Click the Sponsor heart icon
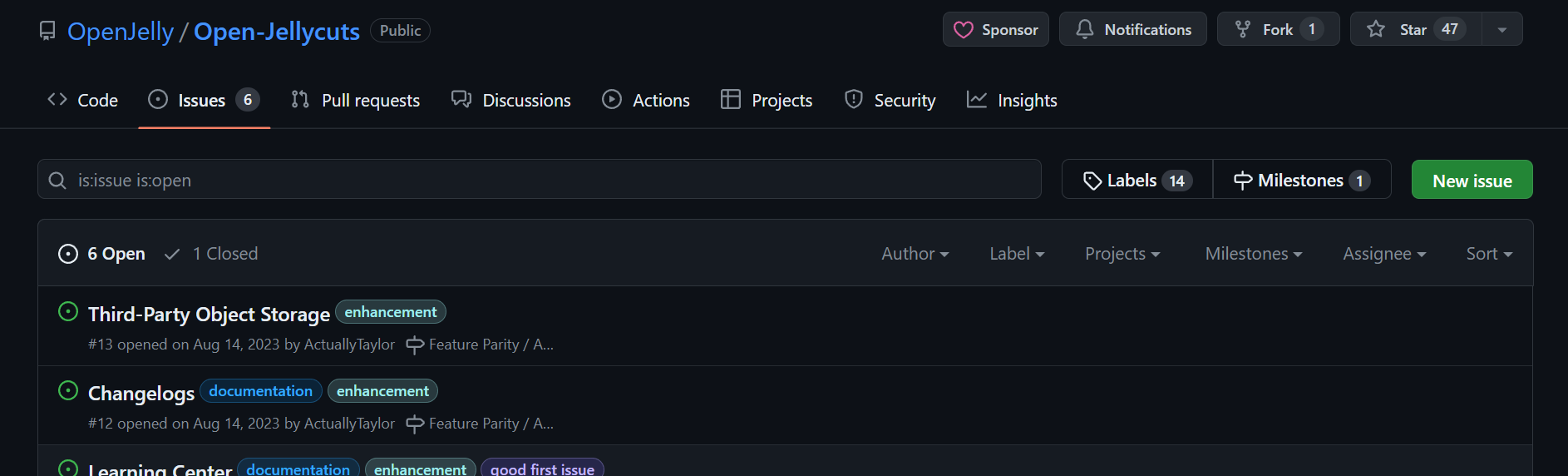 click(964, 30)
